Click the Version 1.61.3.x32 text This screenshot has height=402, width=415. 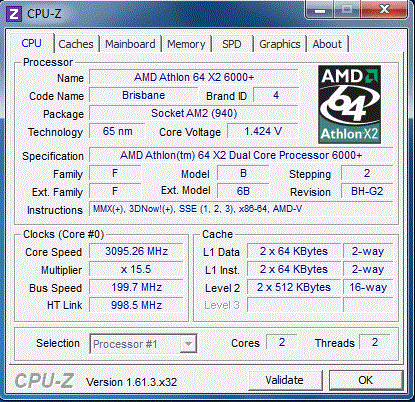pyautogui.click(x=131, y=382)
